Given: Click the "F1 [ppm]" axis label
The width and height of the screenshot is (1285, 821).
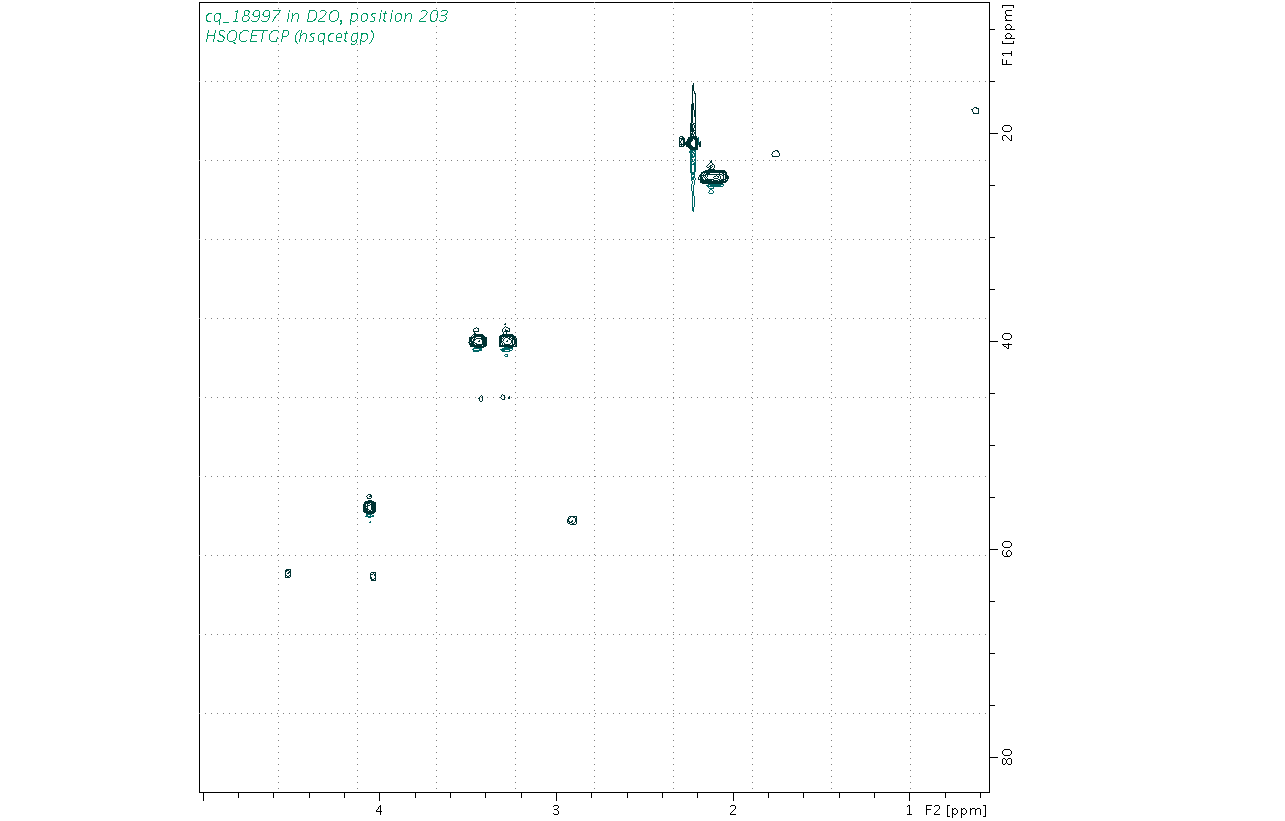Looking at the screenshot, I should tap(1008, 35).
